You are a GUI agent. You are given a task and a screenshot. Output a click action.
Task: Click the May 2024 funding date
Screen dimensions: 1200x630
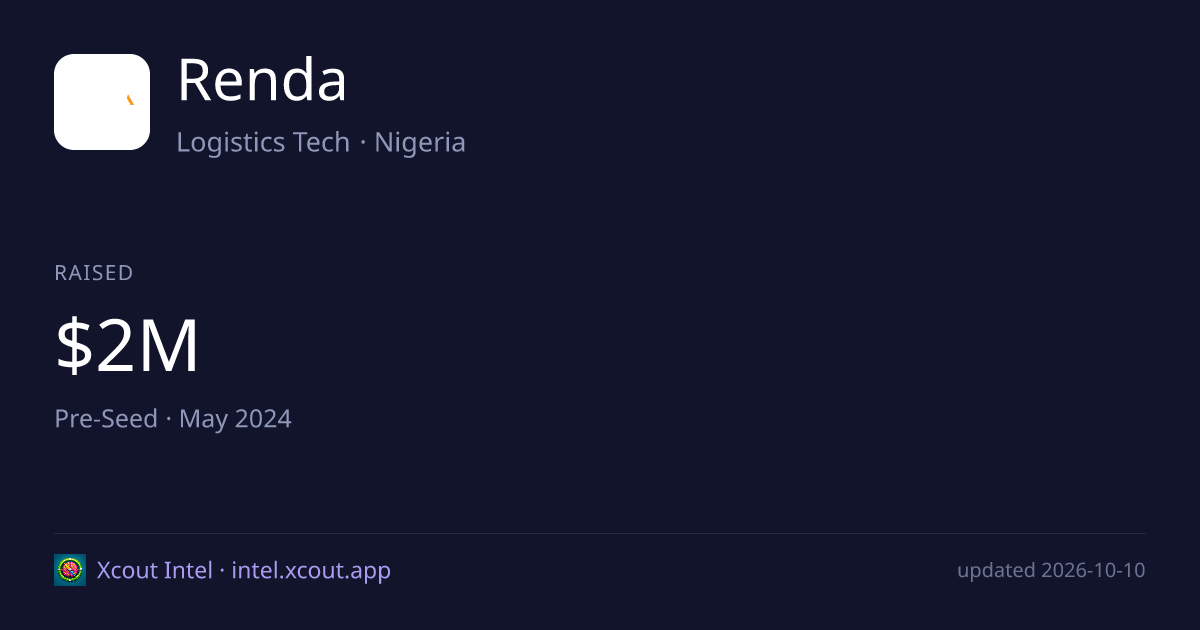point(235,418)
